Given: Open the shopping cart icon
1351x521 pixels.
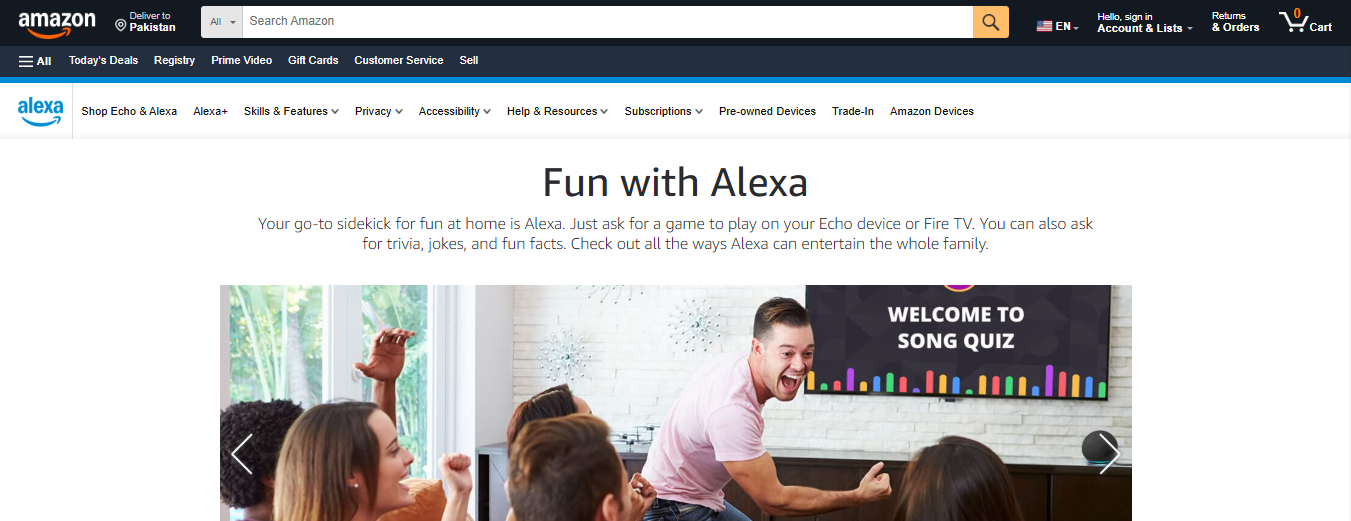Looking at the screenshot, I should point(1305,22).
